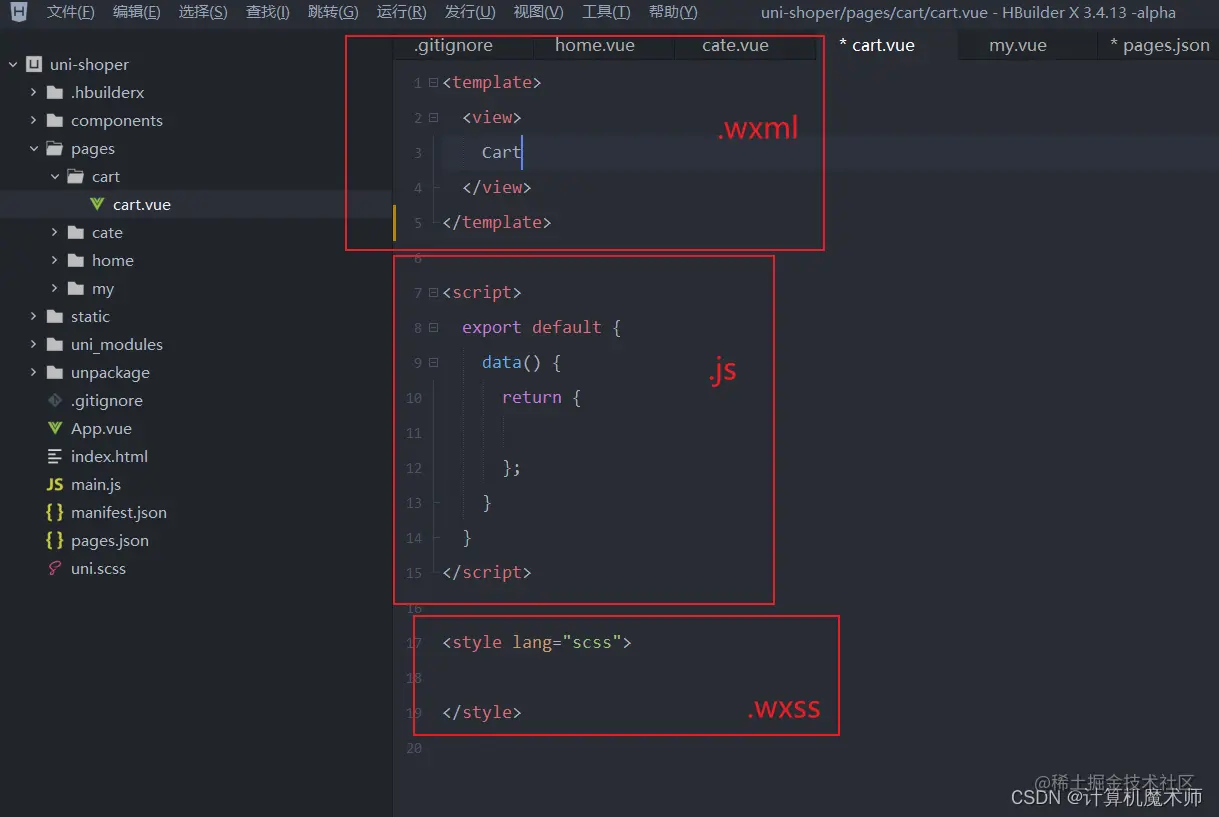Expand the cate folder chevron
1219x817 pixels.
click(54, 233)
